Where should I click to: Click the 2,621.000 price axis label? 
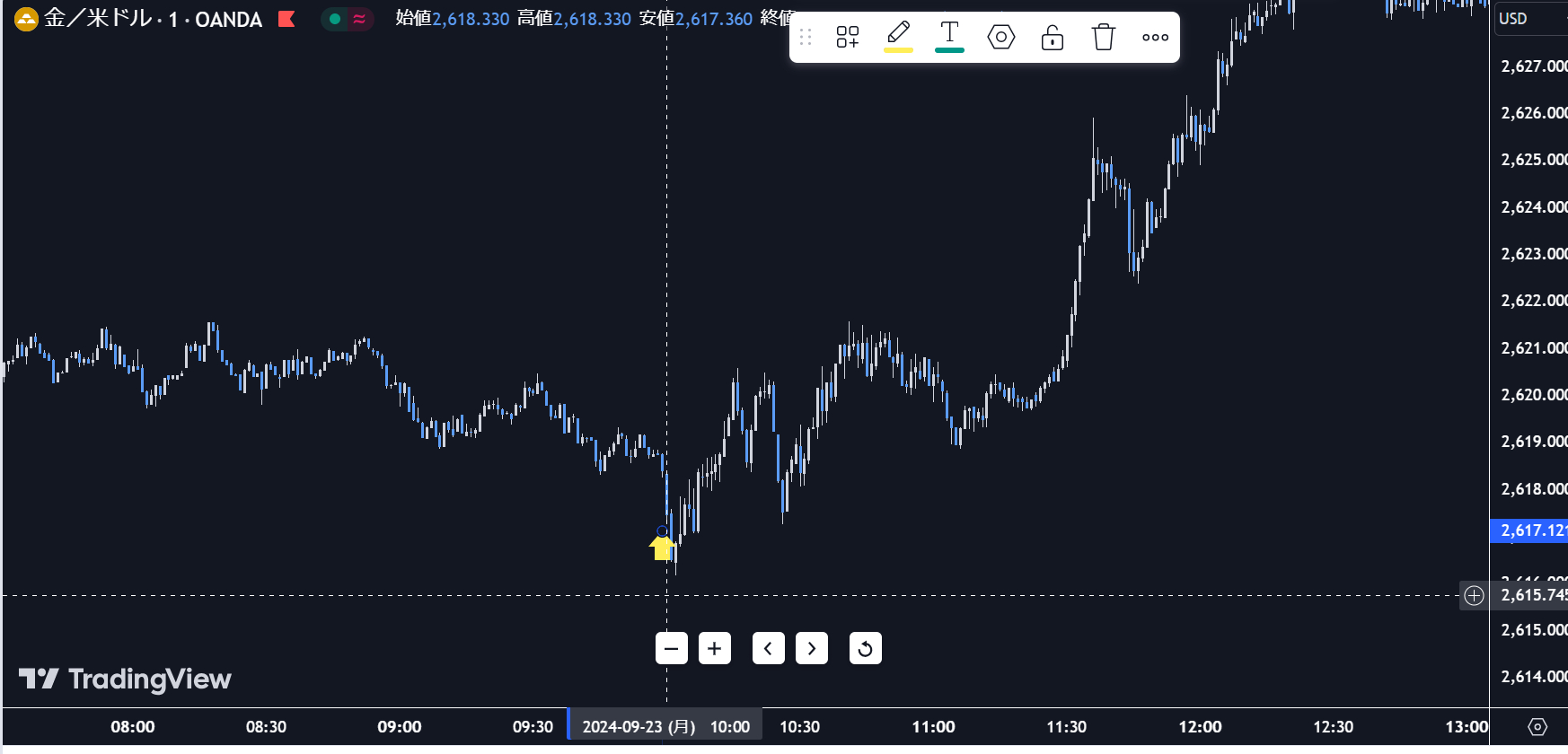coord(1534,347)
